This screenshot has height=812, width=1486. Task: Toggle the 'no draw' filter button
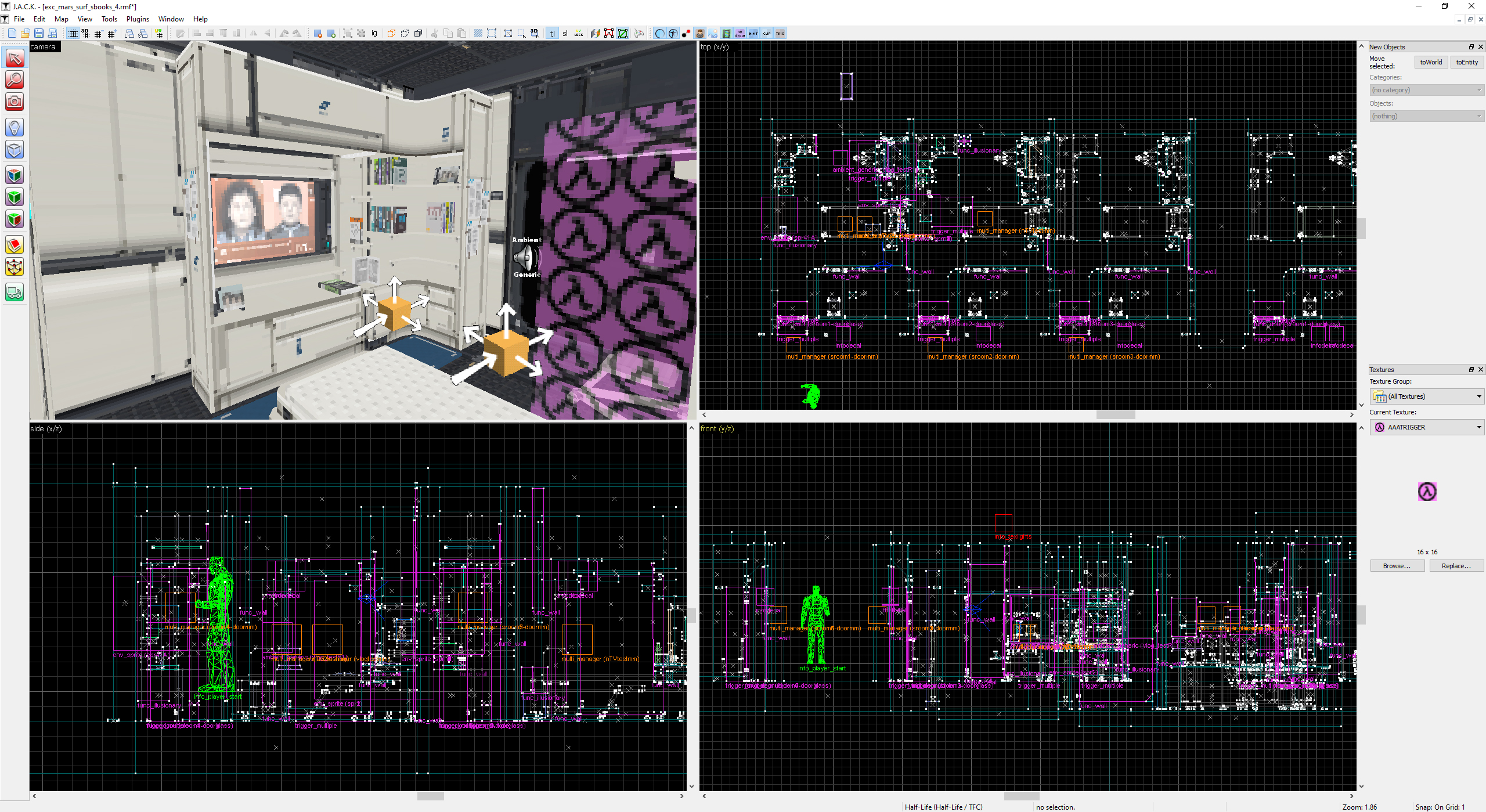(x=740, y=33)
